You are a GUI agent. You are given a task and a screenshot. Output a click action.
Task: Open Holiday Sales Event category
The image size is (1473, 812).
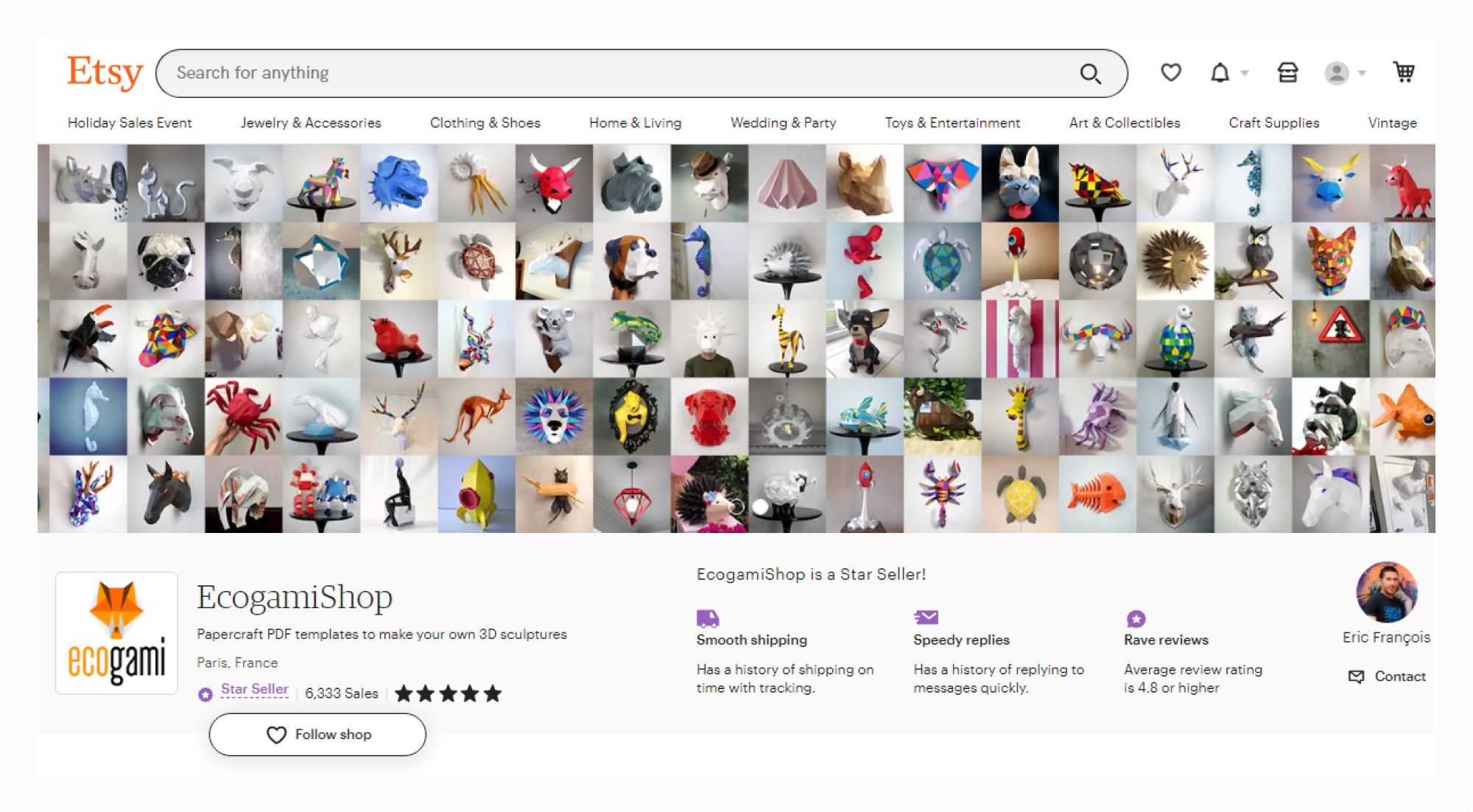(x=130, y=123)
